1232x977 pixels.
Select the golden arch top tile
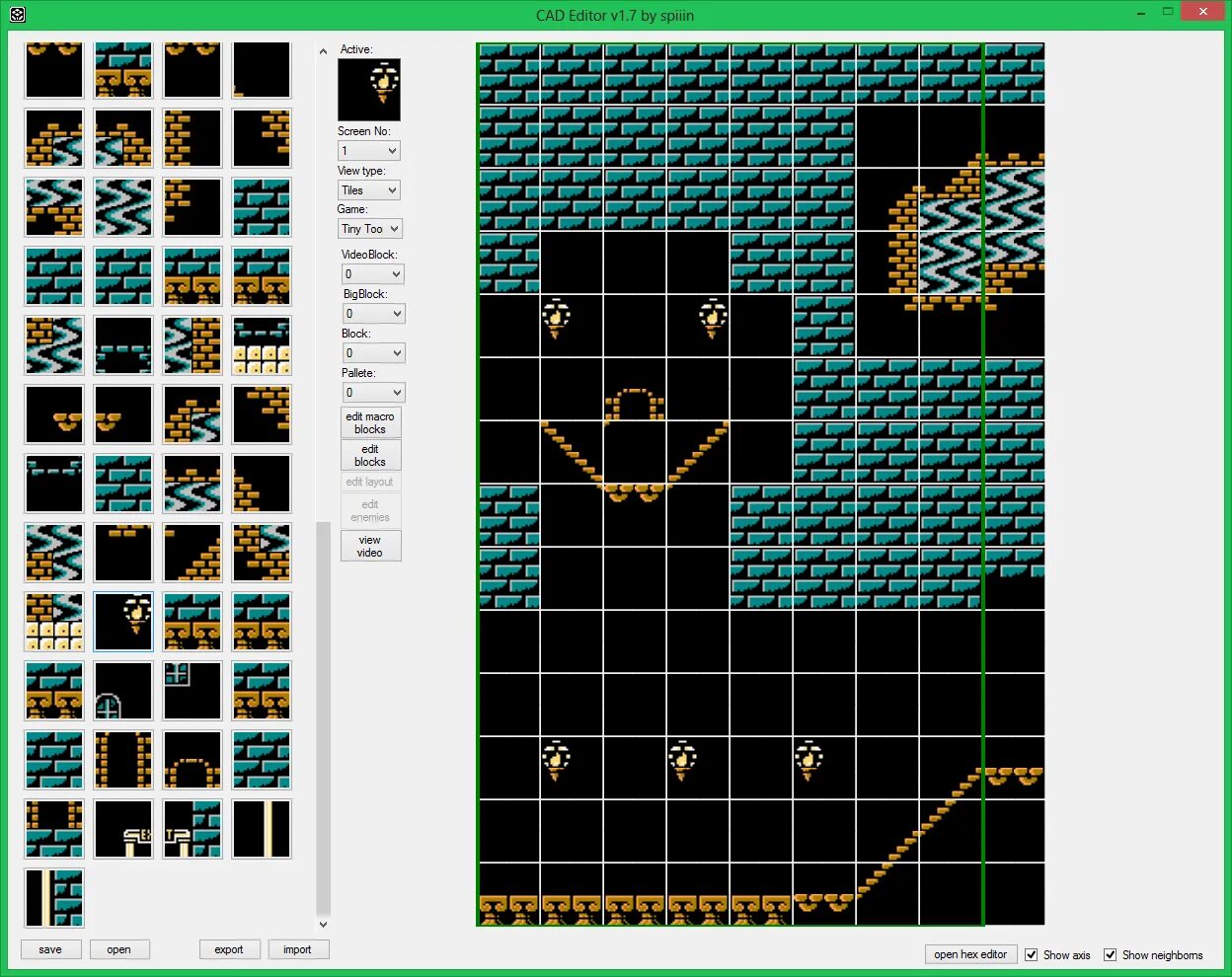192,760
